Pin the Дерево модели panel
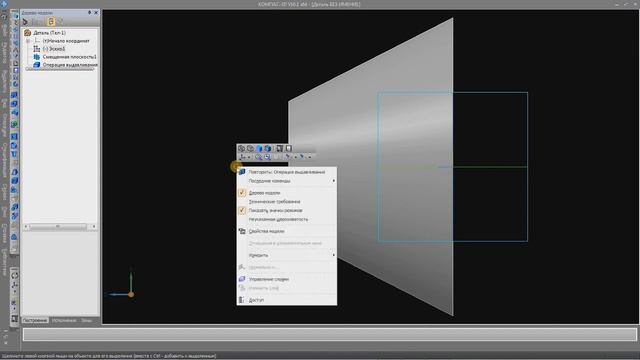 pos(89,13)
